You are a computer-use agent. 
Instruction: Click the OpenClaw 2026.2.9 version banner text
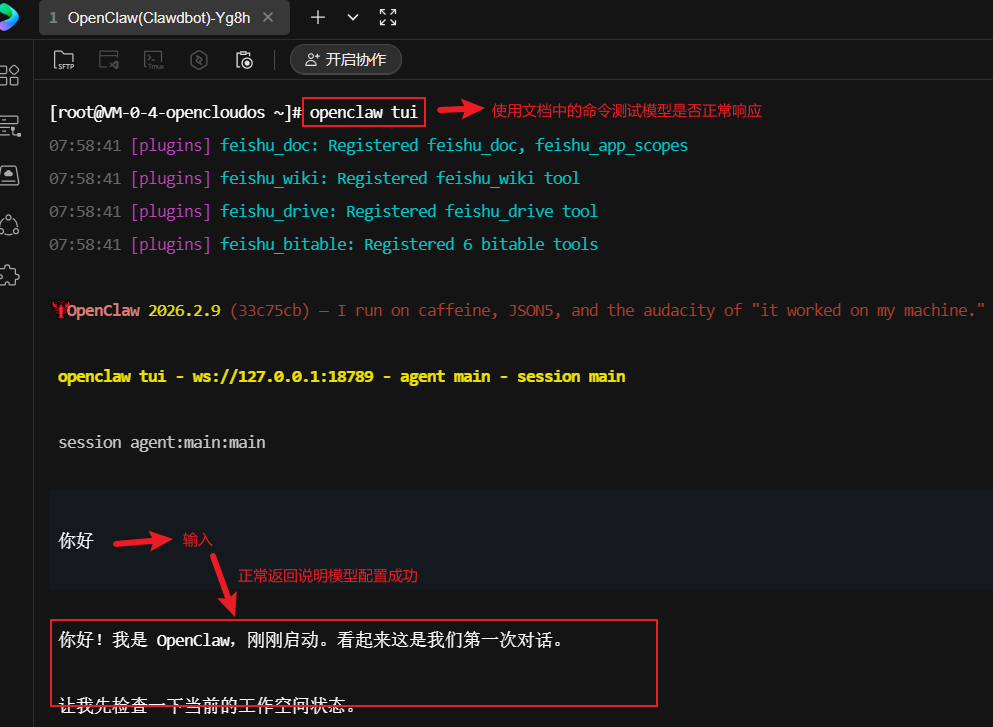pos(136,310)
